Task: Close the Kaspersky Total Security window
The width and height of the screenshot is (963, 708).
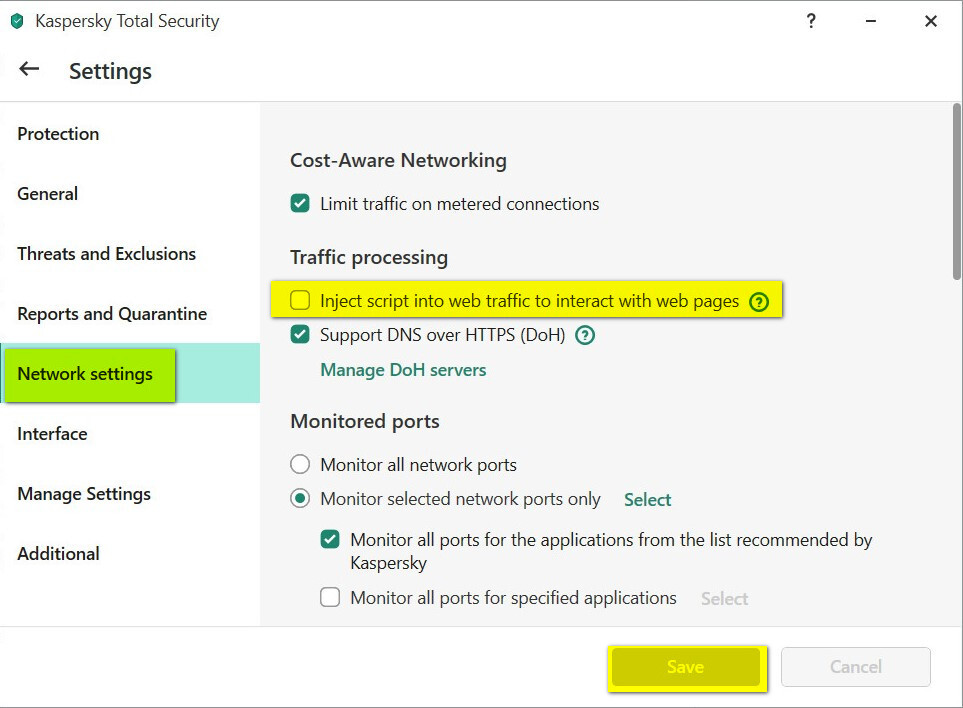Action: click(x=931, y=21)
